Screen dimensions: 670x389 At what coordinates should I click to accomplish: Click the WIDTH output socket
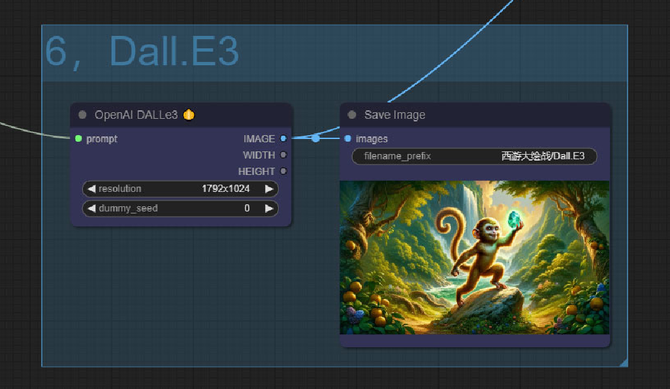point(283,155)
